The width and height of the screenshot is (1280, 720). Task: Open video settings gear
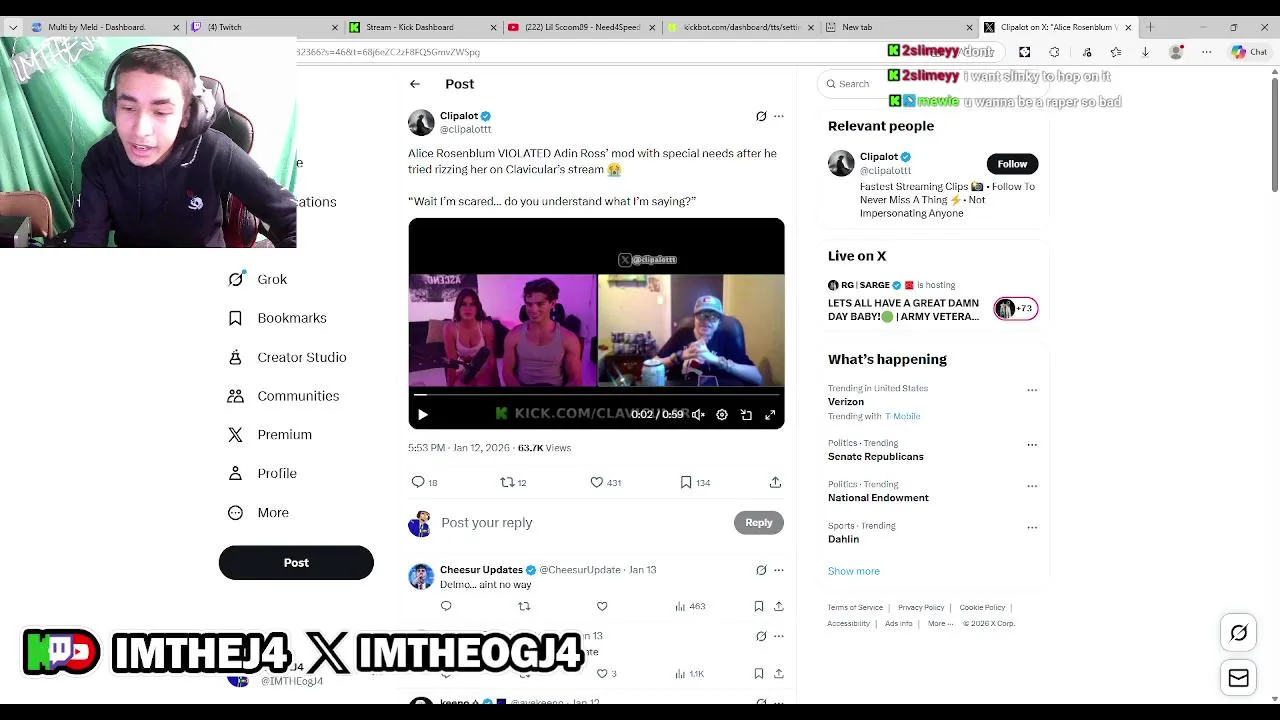tap(722, 414)
